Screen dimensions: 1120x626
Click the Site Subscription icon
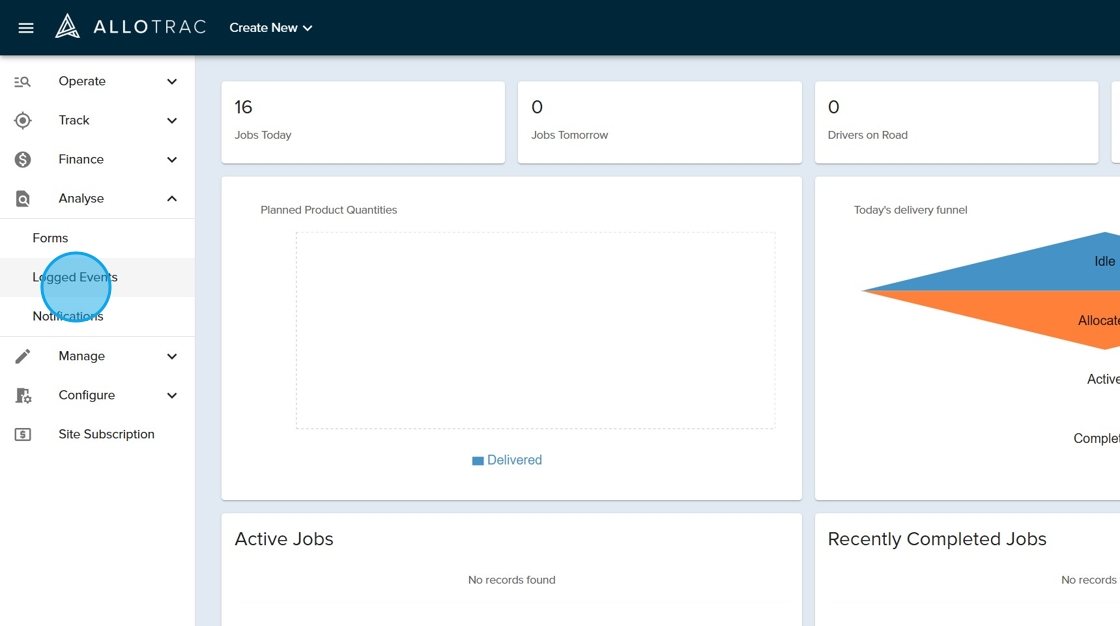(22, 435)
